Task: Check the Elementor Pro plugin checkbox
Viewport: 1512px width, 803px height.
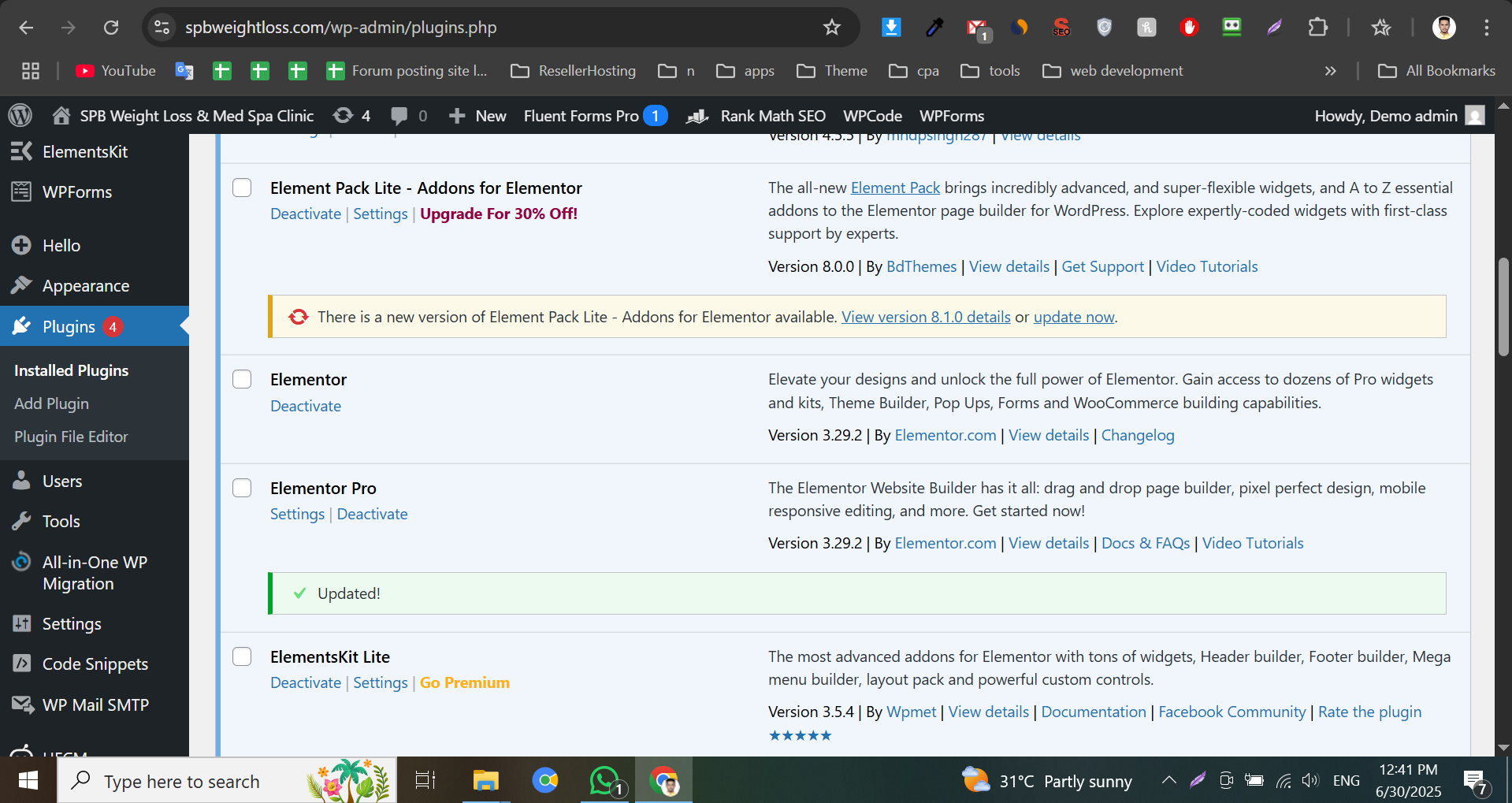Action: pos(242,488)
